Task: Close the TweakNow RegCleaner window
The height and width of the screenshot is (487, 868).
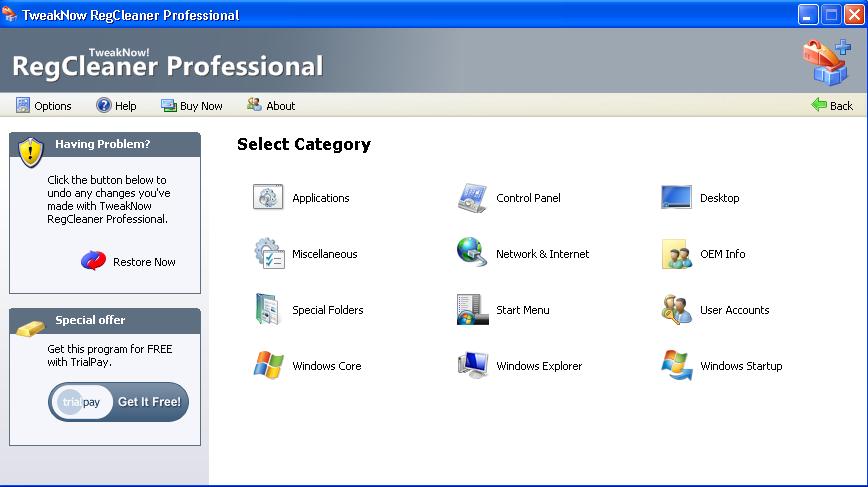Action: (x=854, y=14)
